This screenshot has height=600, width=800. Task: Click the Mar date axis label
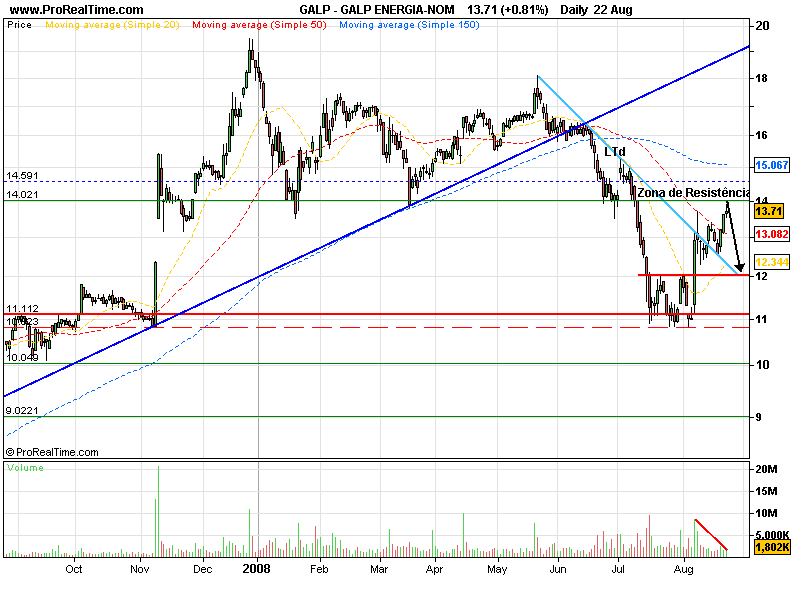click(379, 569)
